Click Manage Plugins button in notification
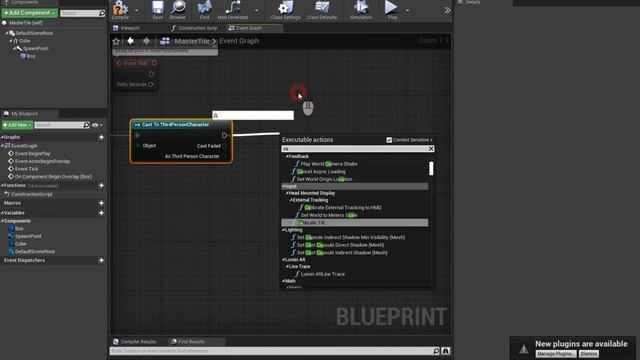Image resolution: width=640 pixels, height=360 pixels. (x=556, y=354)
